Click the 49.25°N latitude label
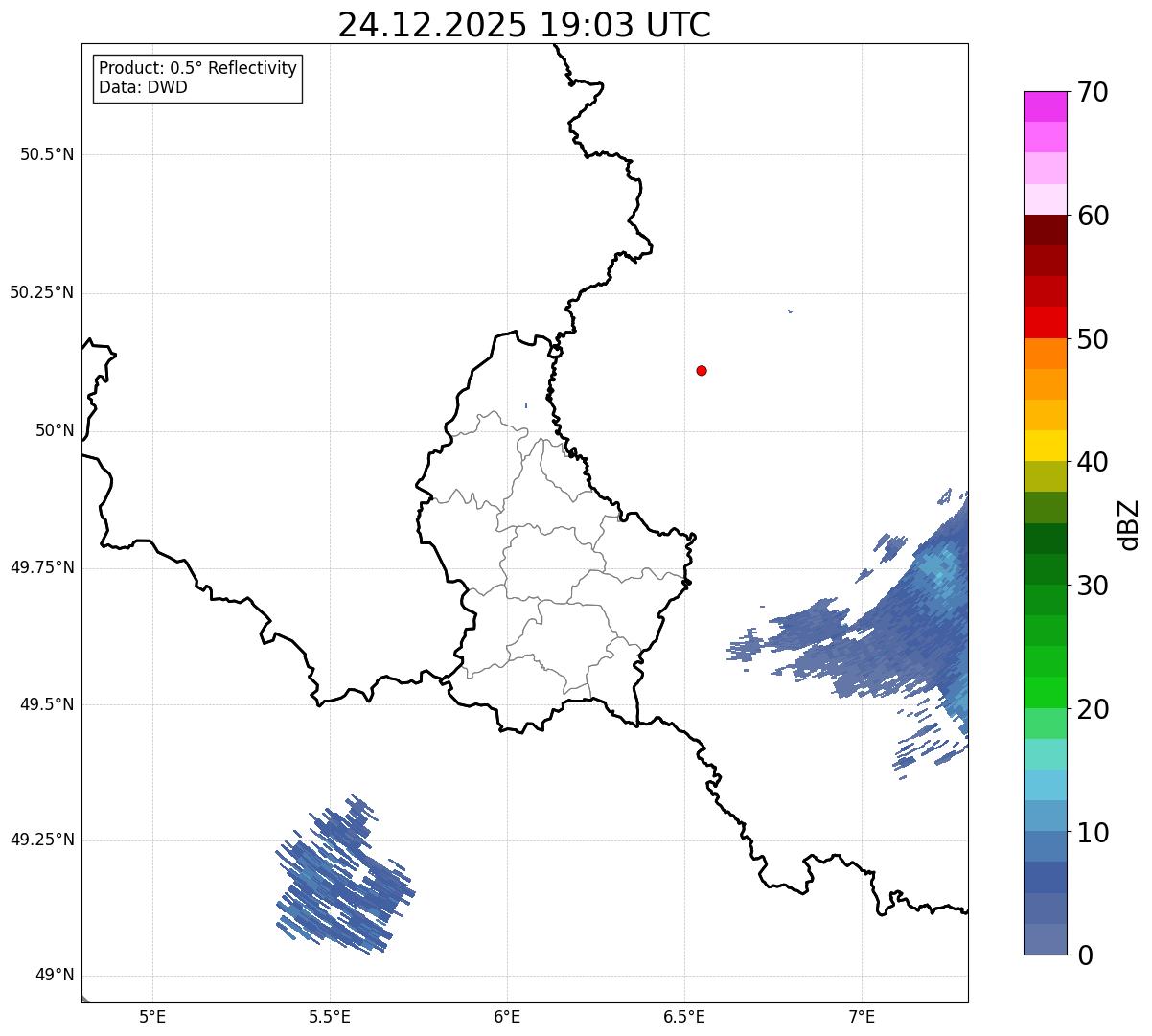This screenshot has width=1152, height=1036. click(42, 840)
